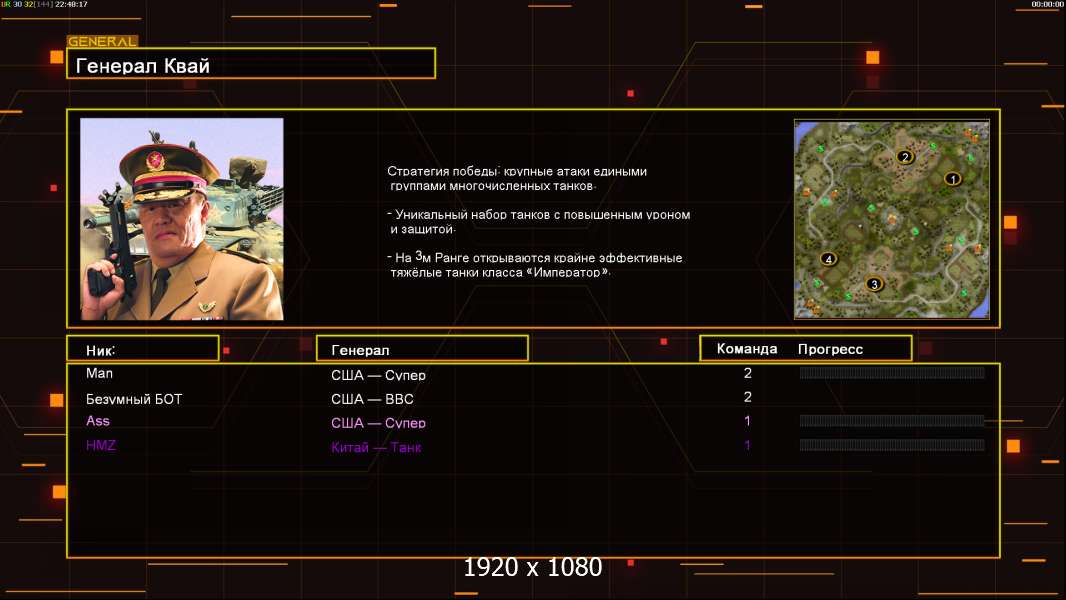Click the loading progress bar for HMZ
This screenshot has height=600, width=1066.
[891, 445]
